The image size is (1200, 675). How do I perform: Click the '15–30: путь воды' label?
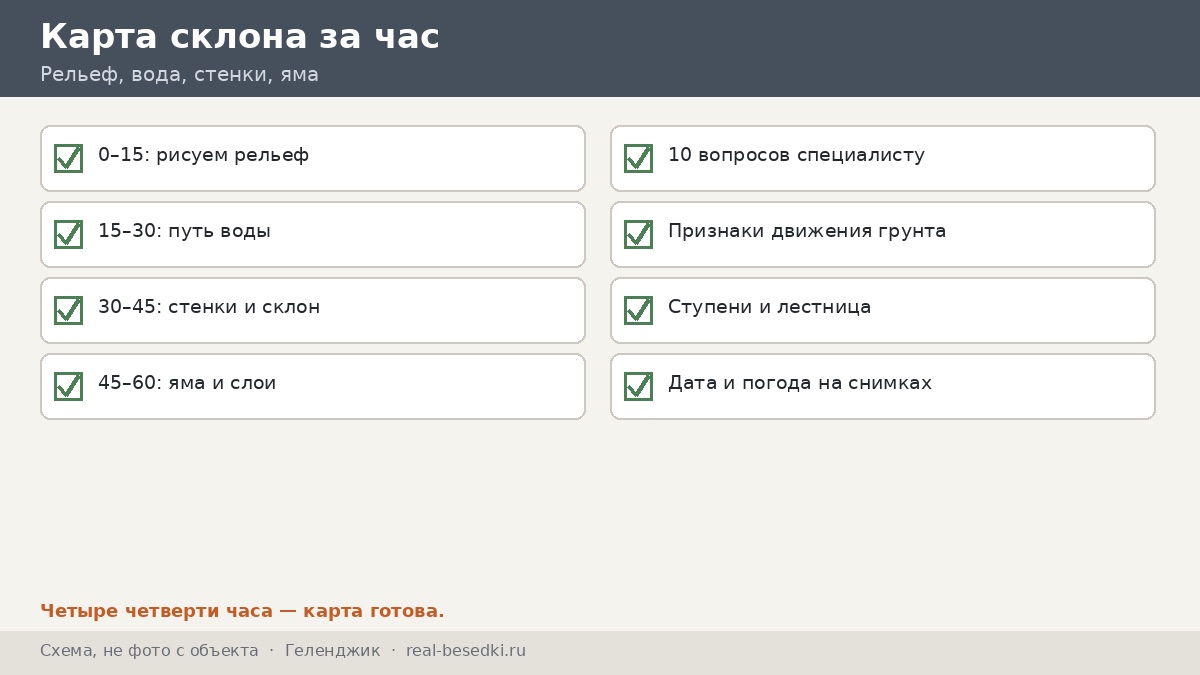pyautogui.click(x=184, y=231)
